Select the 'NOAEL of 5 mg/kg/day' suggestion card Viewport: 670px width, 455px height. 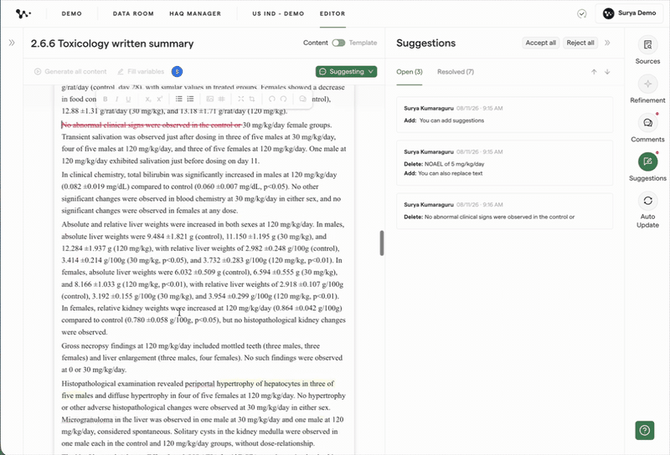(x=505, y=163)
